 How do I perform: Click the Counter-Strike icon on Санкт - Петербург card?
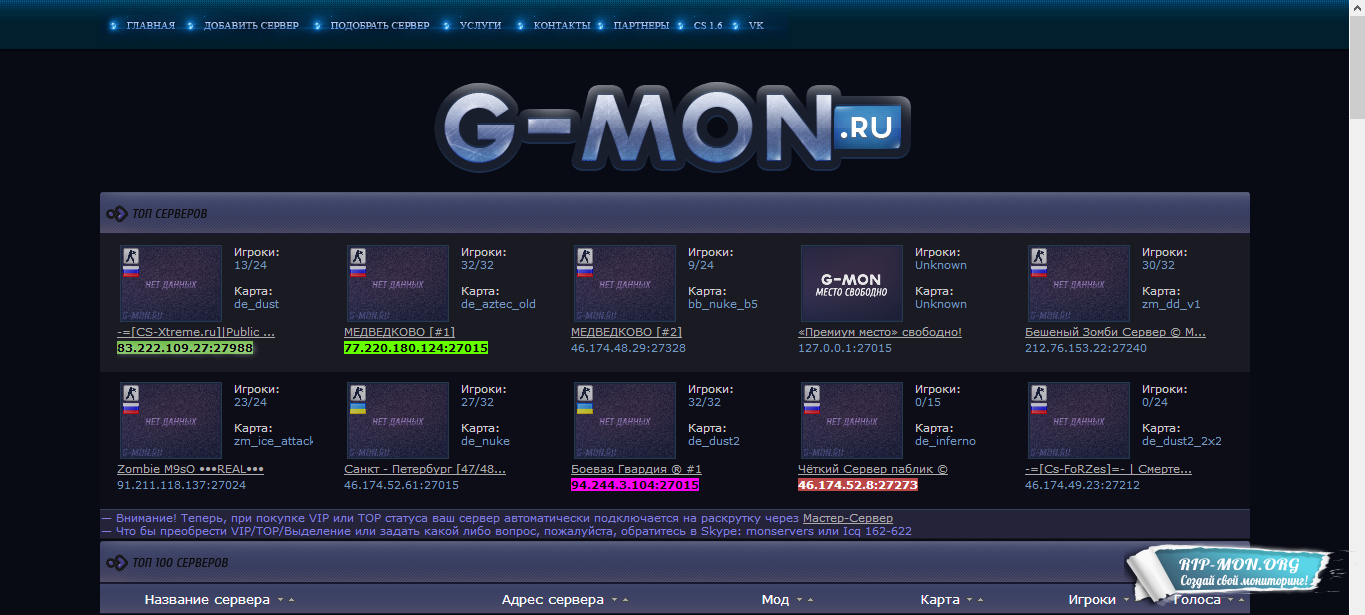coord(358,393)
